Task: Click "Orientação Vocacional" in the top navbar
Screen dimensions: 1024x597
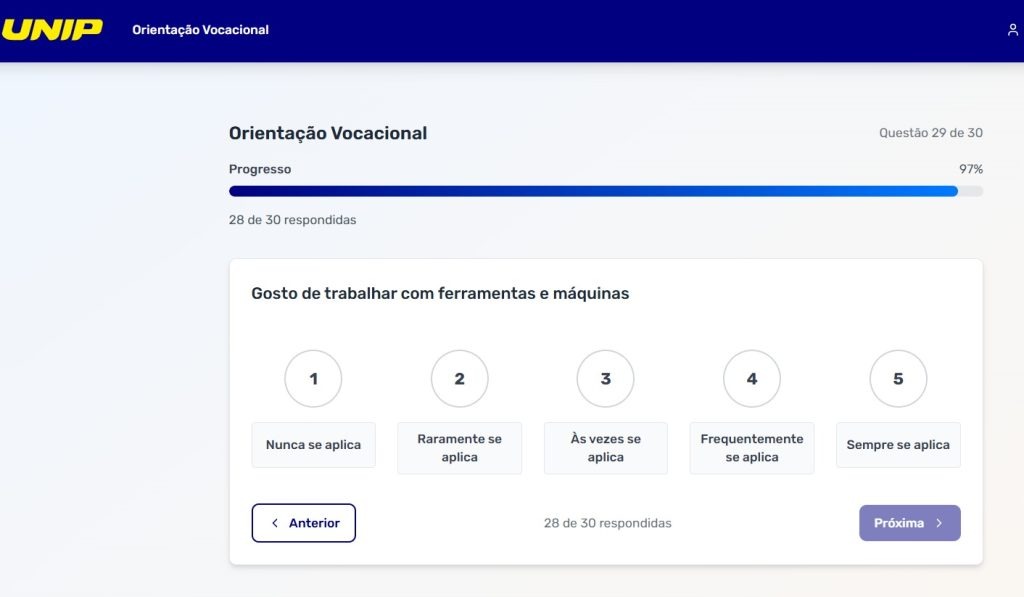Action: pos(200,30)
